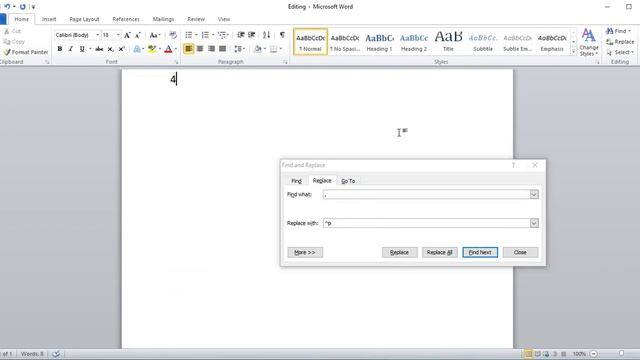
Task: Click Replace in the Editing group
Action: click(x=620, y=42)
